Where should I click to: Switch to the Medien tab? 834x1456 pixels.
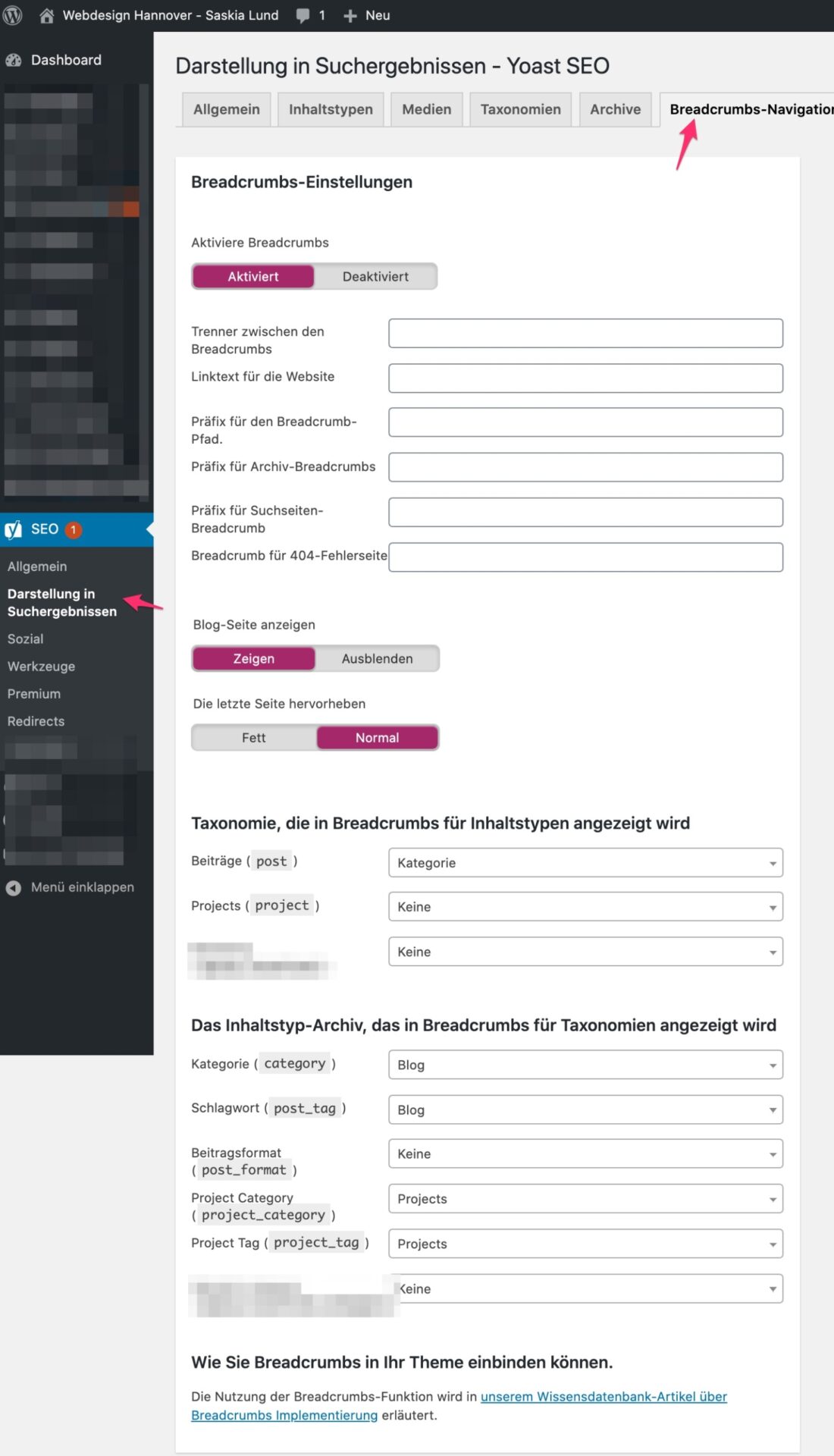click(426, 109)
